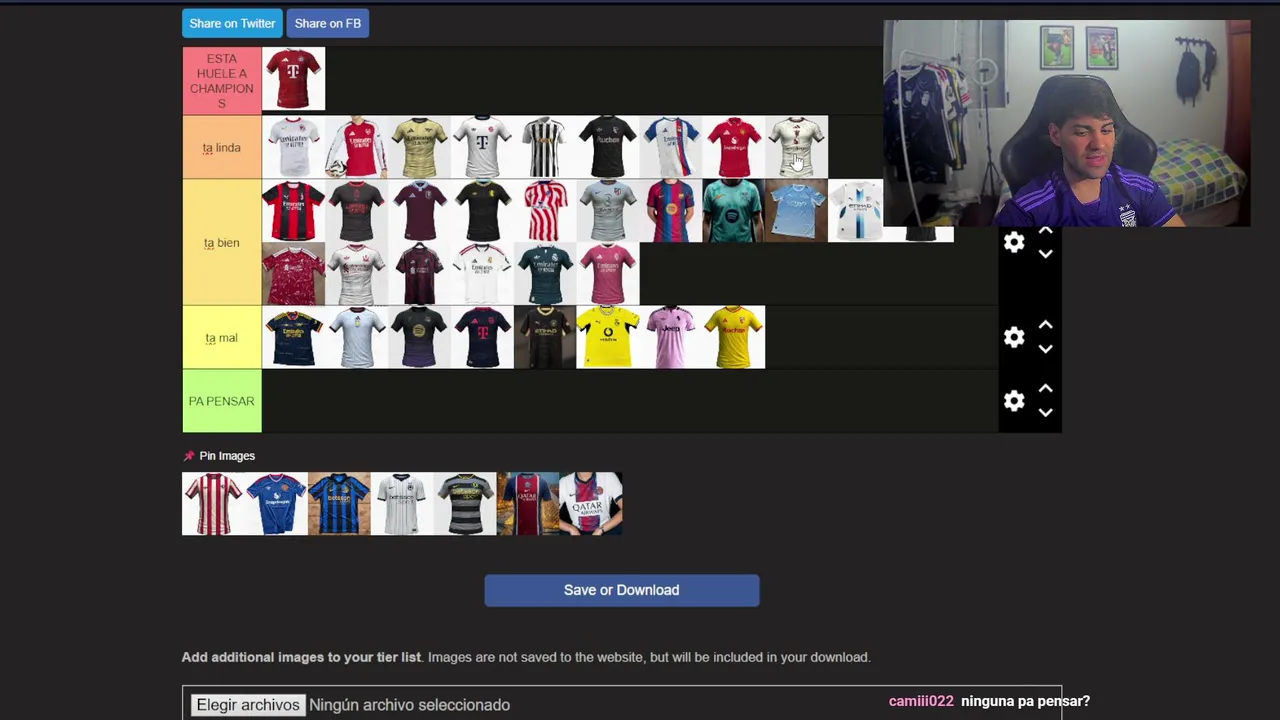1280x720 pixels.
Task: Select the red long-sleeve Arsenal jersey with ball
Action: point(357,148)
